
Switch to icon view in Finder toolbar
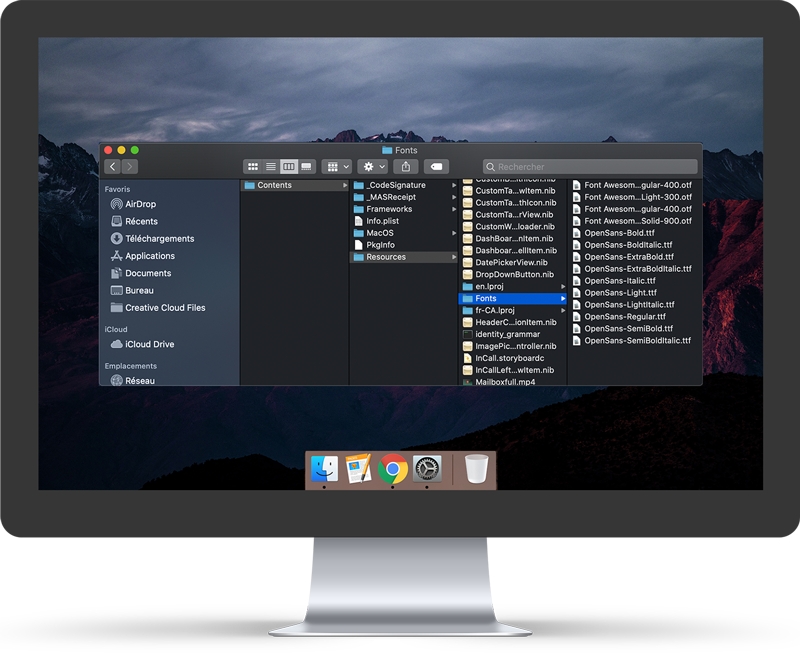(253, 166)
